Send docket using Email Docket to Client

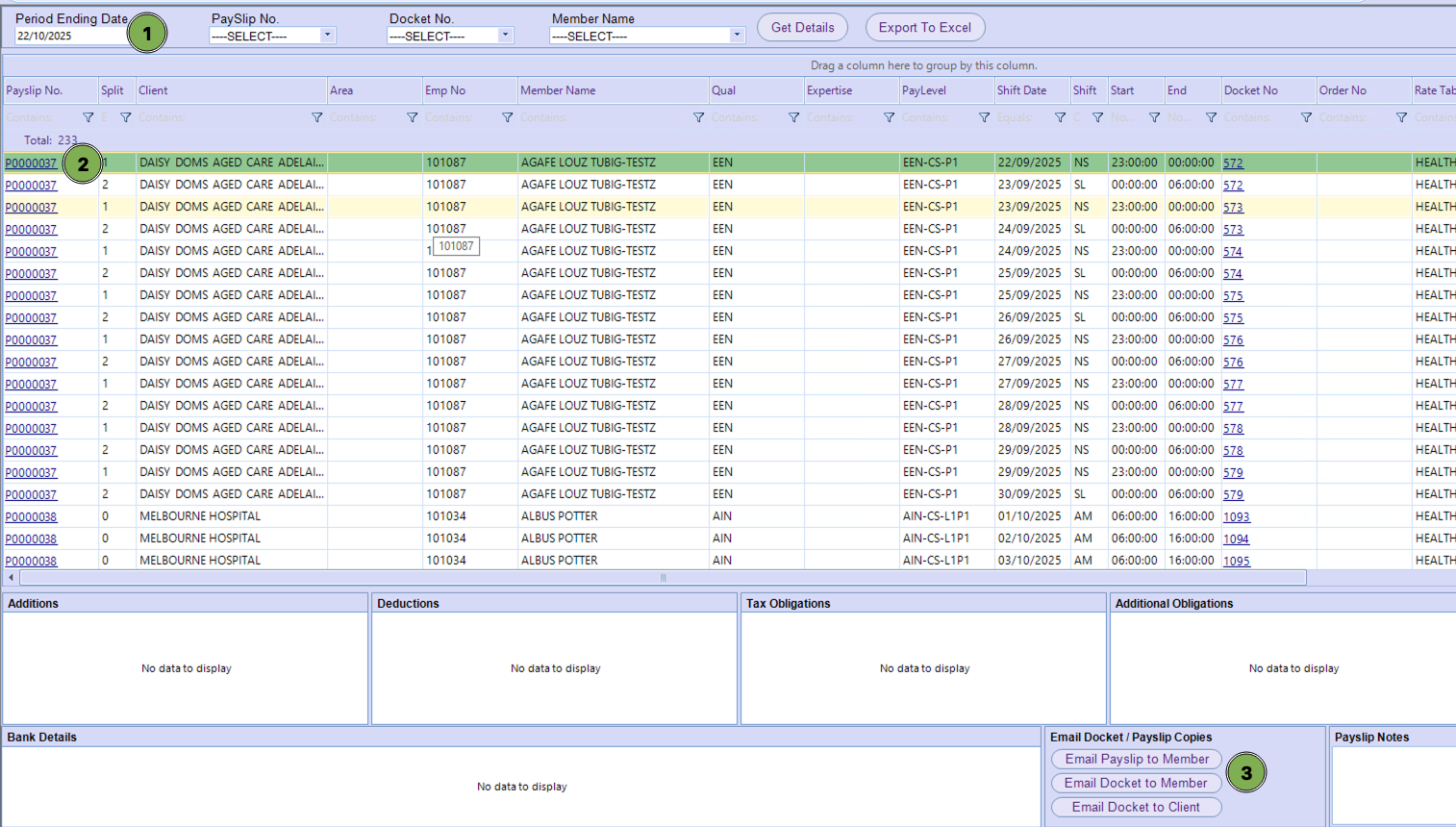(1136, 808)
